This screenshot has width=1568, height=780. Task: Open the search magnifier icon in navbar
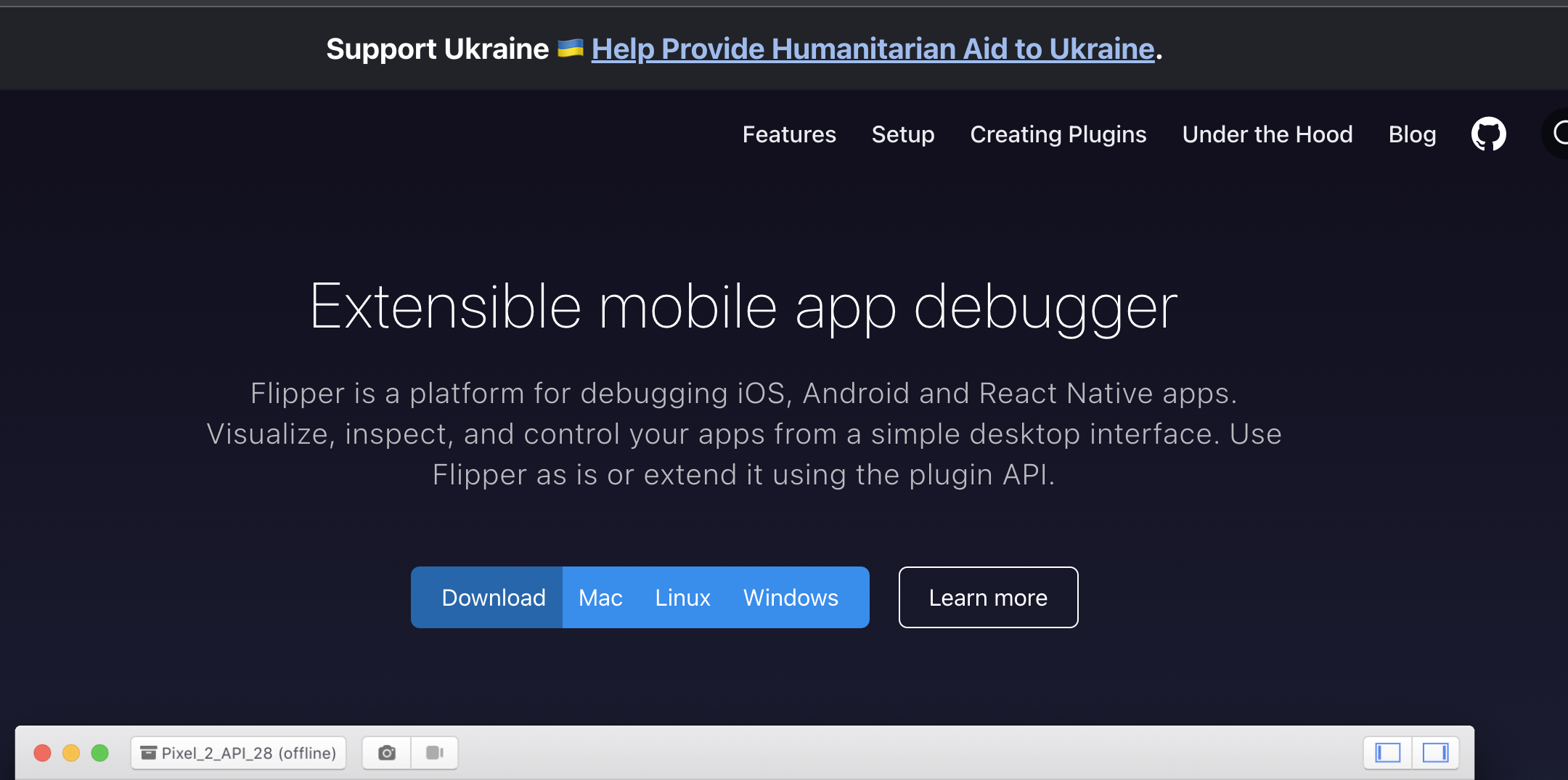[1559, 134]
